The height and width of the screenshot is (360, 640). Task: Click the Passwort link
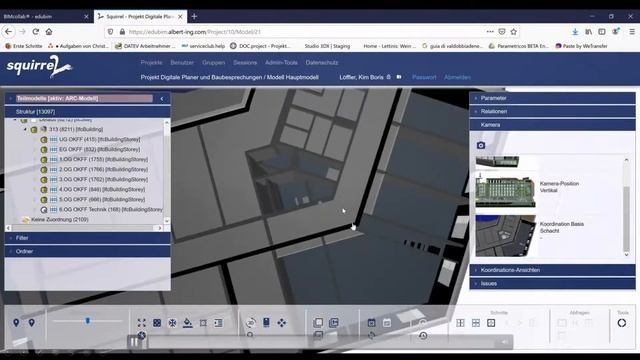(424, 77)
